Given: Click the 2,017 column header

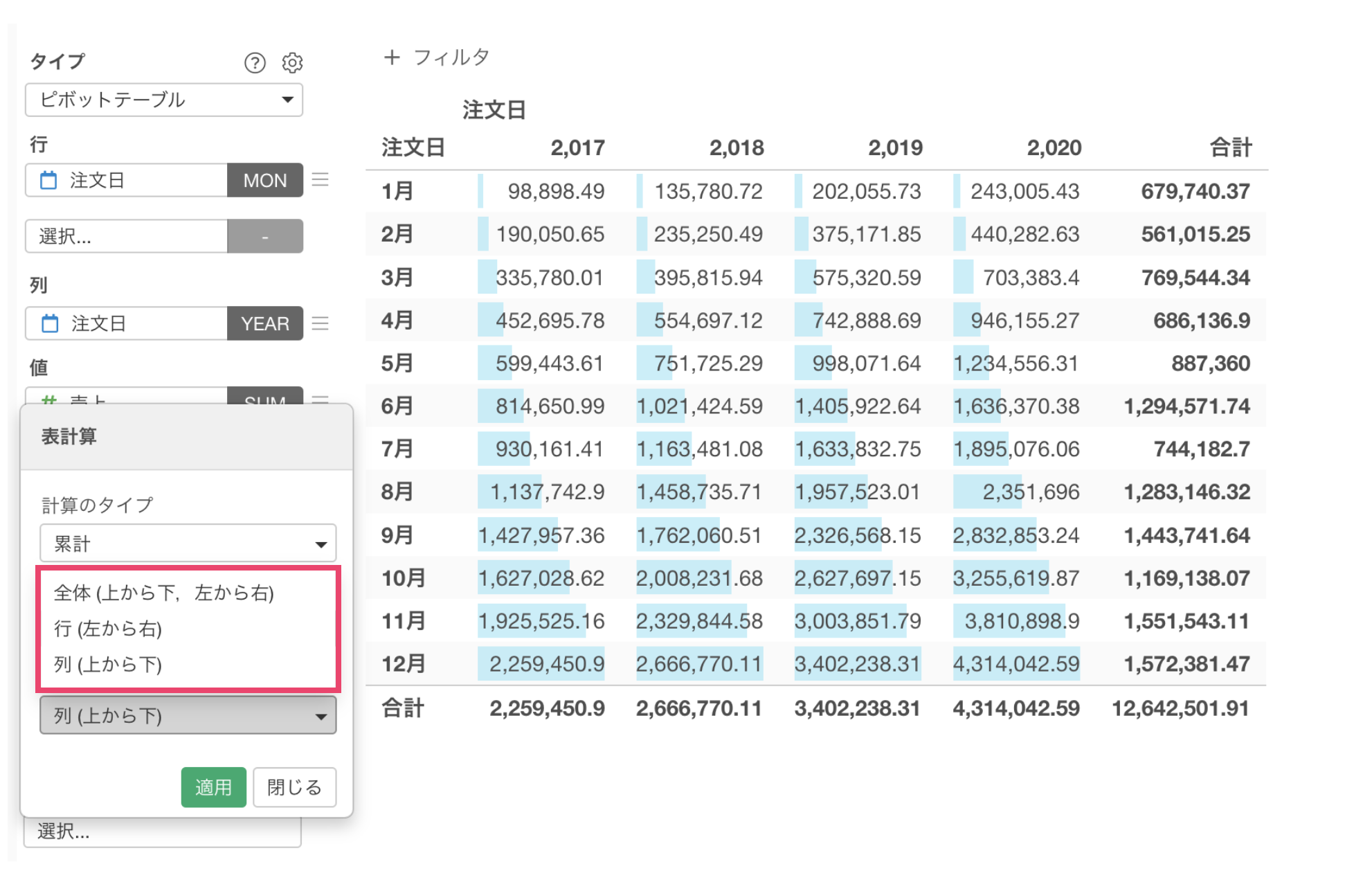Looking at the screenshot, I should coord(577,147).
